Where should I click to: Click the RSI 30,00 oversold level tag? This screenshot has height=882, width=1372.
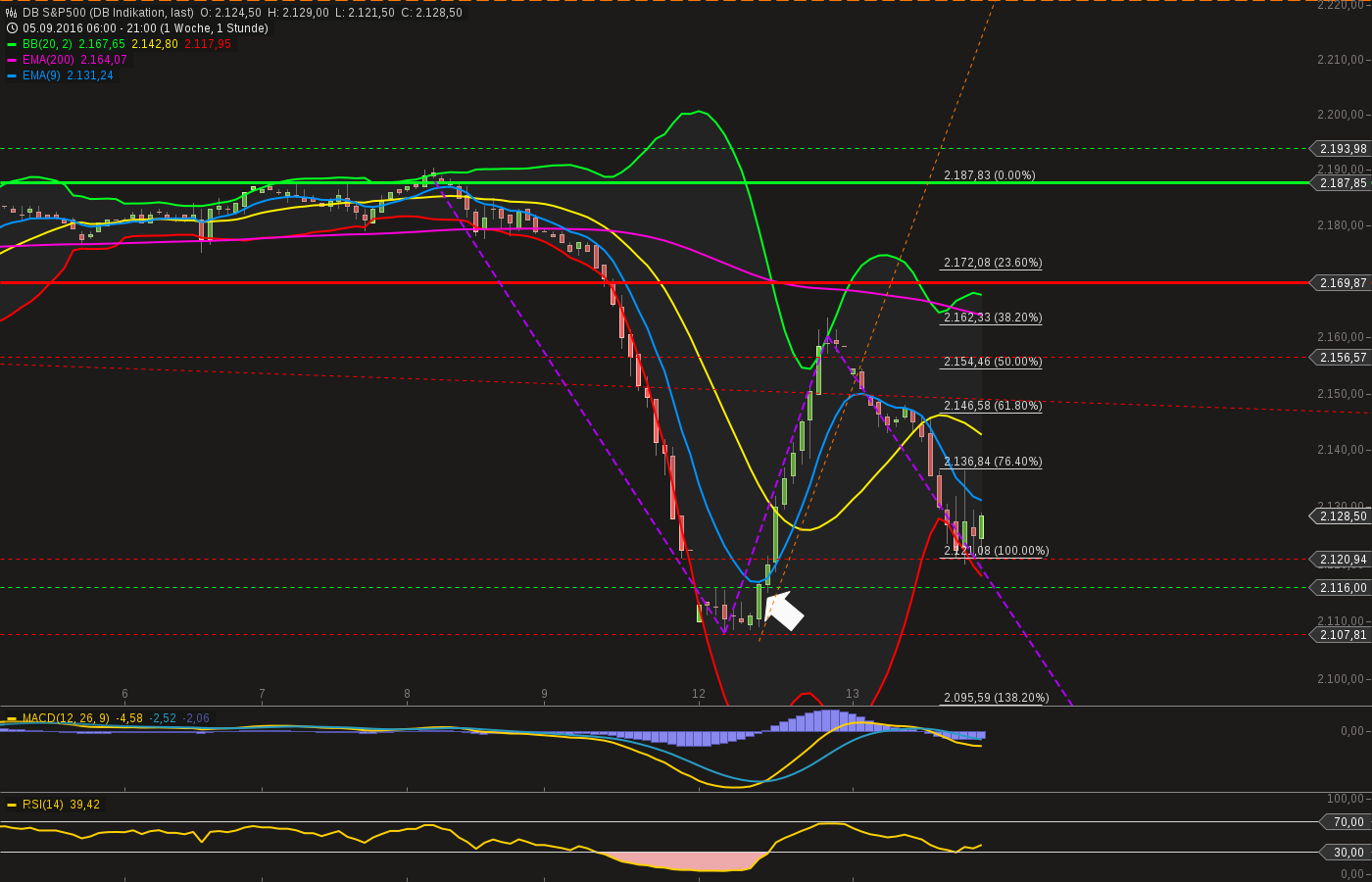(1347, 853)
